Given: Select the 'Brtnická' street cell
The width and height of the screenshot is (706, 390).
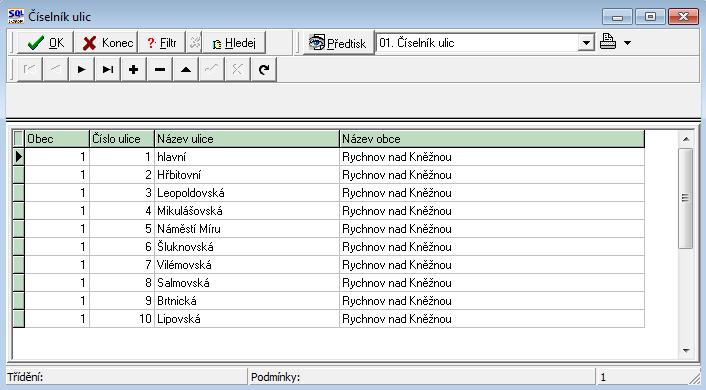Looking at the screenshot, I should (x=247, y=301).
